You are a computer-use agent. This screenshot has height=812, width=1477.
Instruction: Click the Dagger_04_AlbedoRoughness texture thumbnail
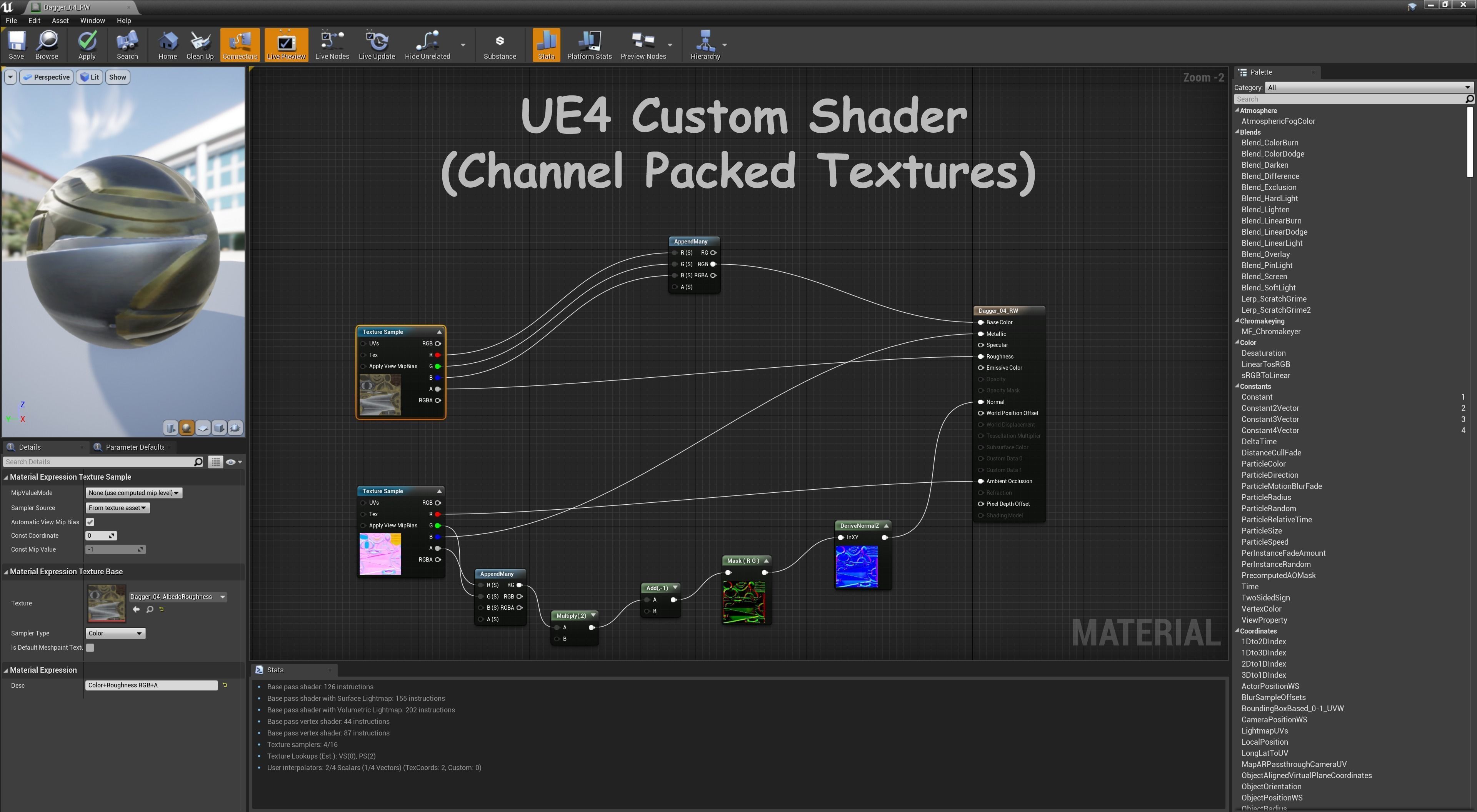(x=106, y=603)
